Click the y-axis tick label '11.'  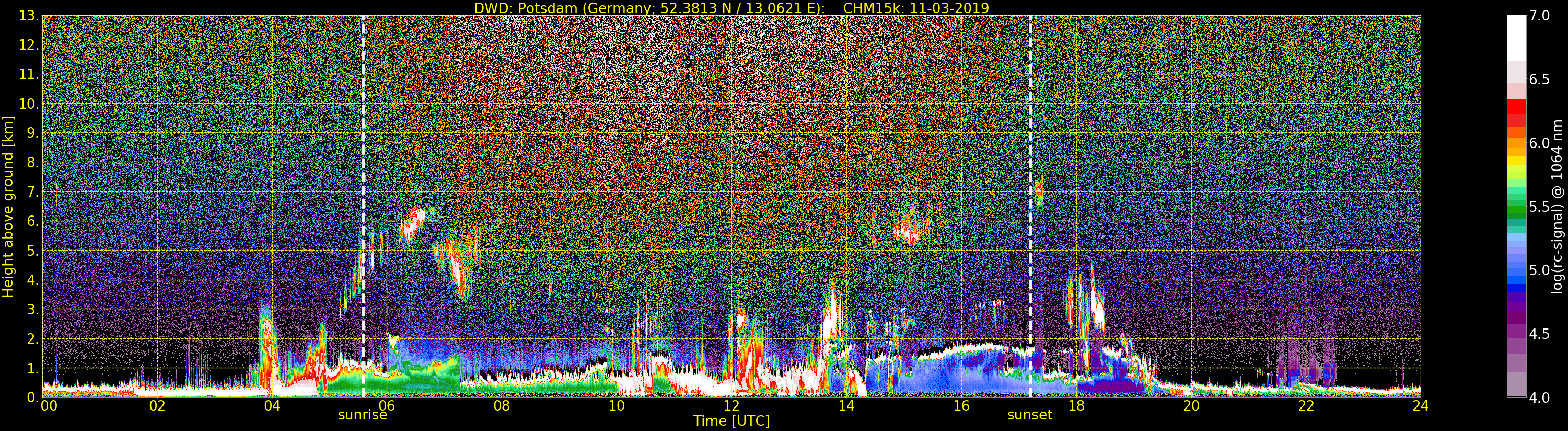[x=29, y=74]
